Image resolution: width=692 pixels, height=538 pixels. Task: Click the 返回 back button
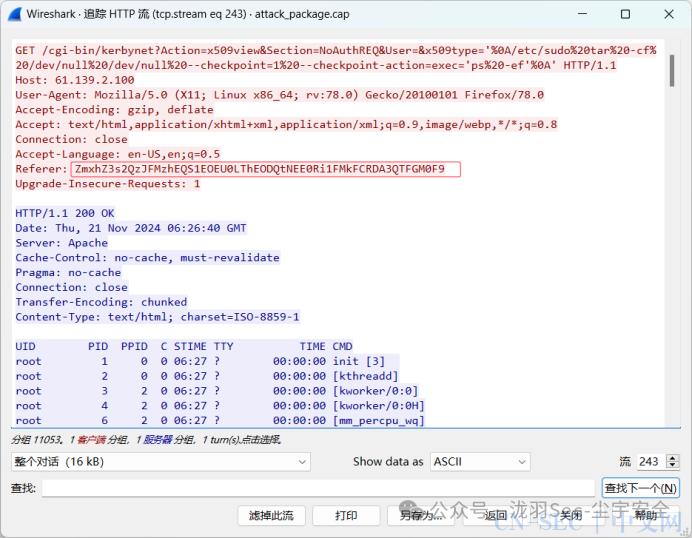496,515
